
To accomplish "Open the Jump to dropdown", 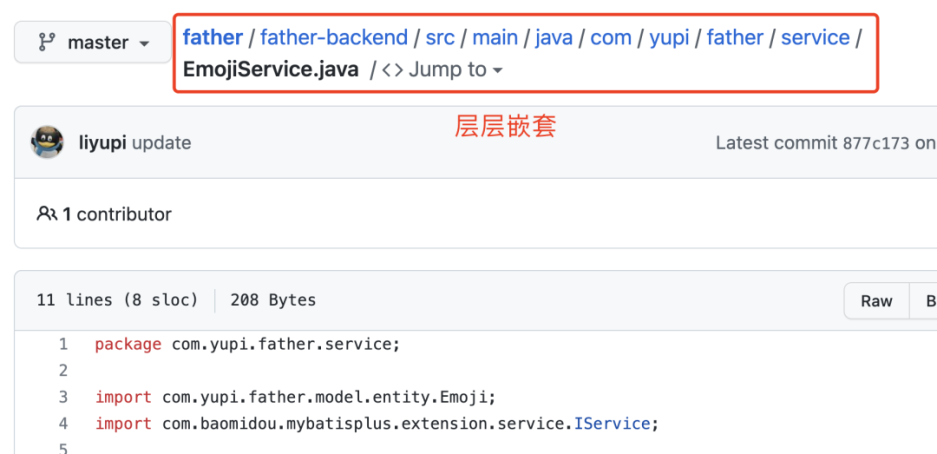I will pos(442,70).
